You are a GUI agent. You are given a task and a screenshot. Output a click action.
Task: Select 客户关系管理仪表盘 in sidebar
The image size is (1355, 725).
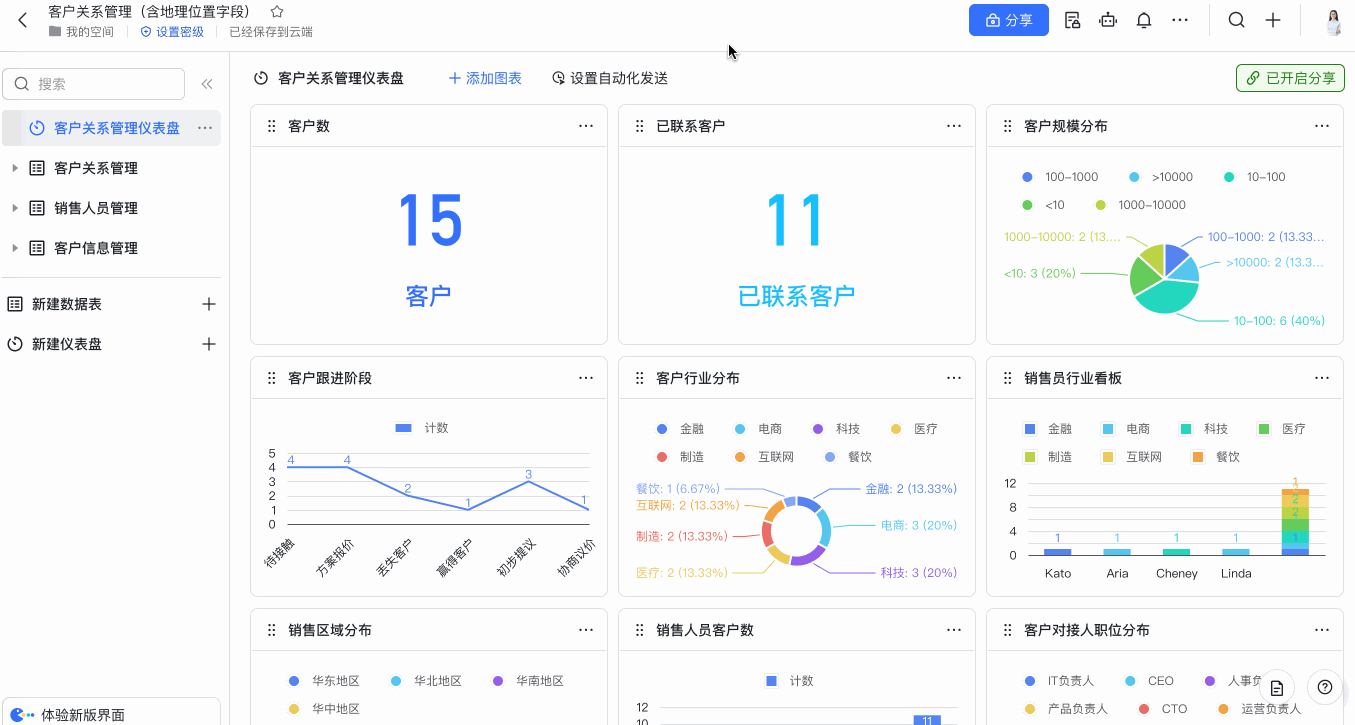(x=110, y=127)
